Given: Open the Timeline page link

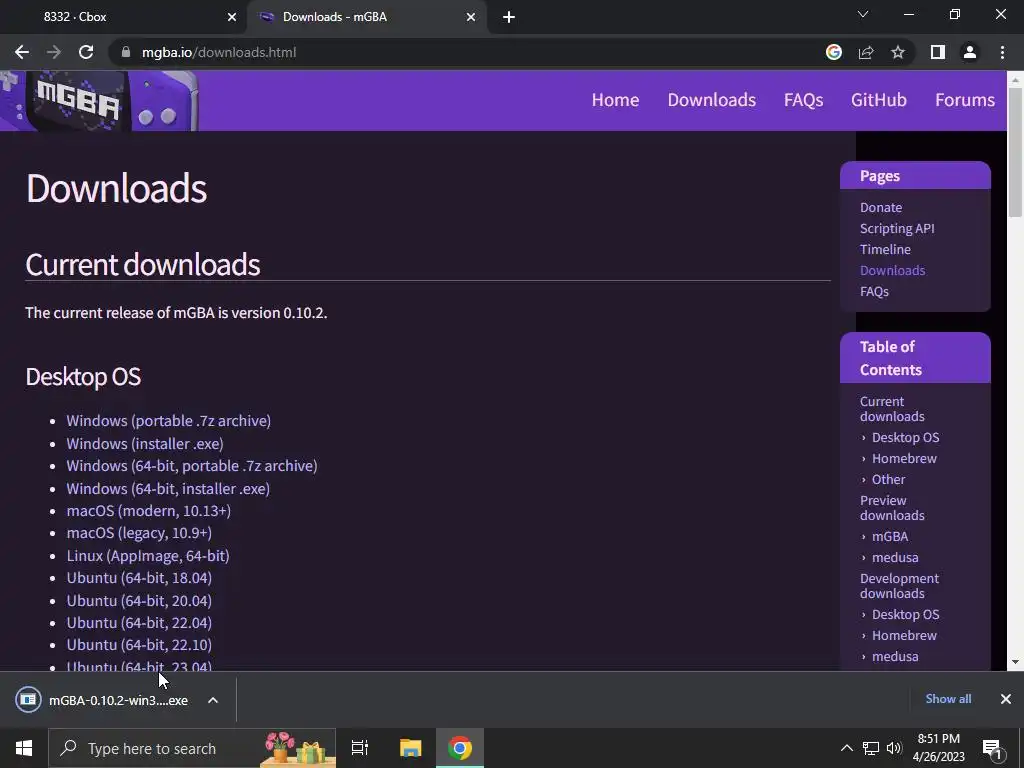Looking at the screenshot, I should coord(885,249).
